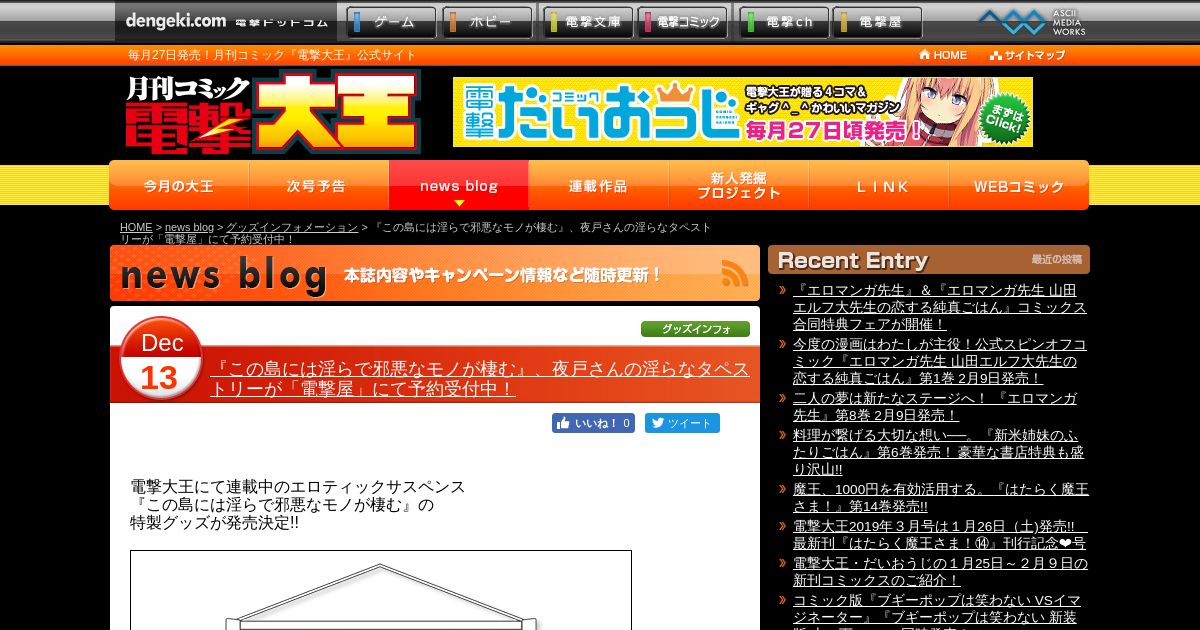Open the 電撃ch top navigation button
The width and height of the screenshot is (1200, 630).
pos(785,22)
